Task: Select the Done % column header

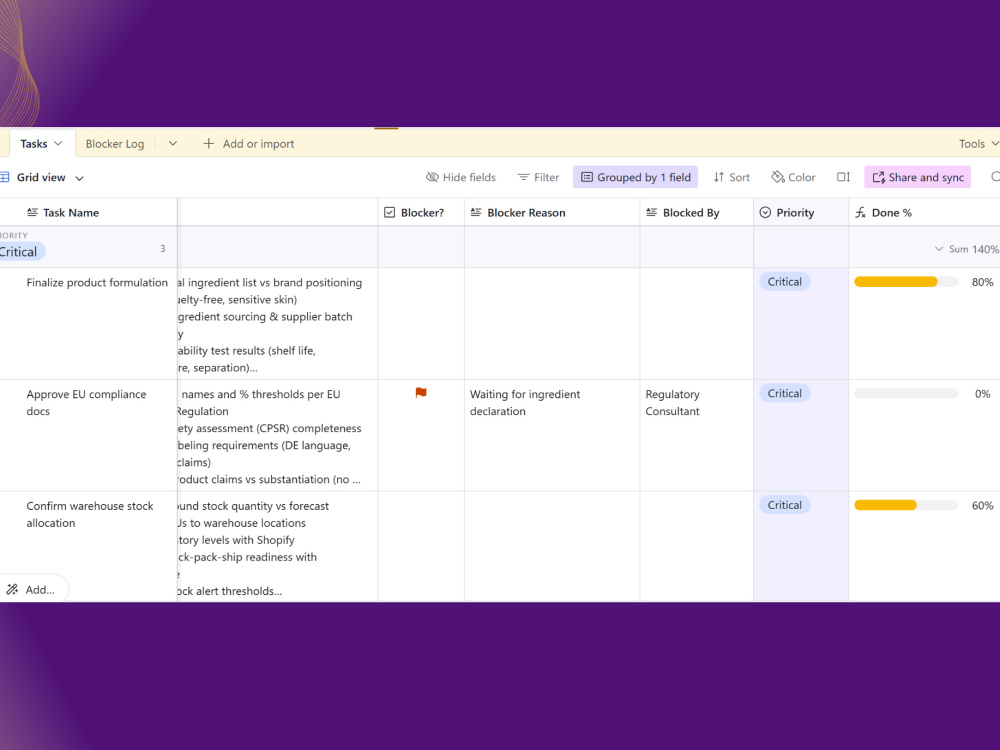Action: (924, 212)
